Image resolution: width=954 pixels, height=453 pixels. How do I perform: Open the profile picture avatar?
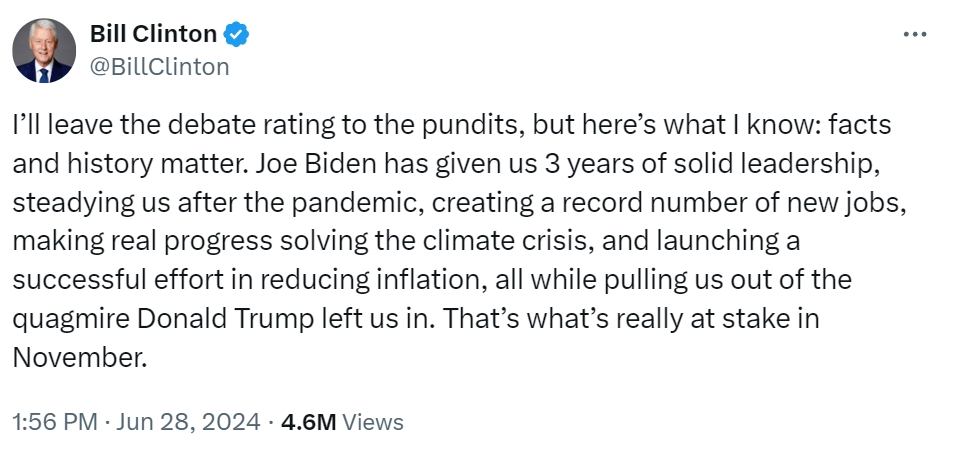[44, 50]
